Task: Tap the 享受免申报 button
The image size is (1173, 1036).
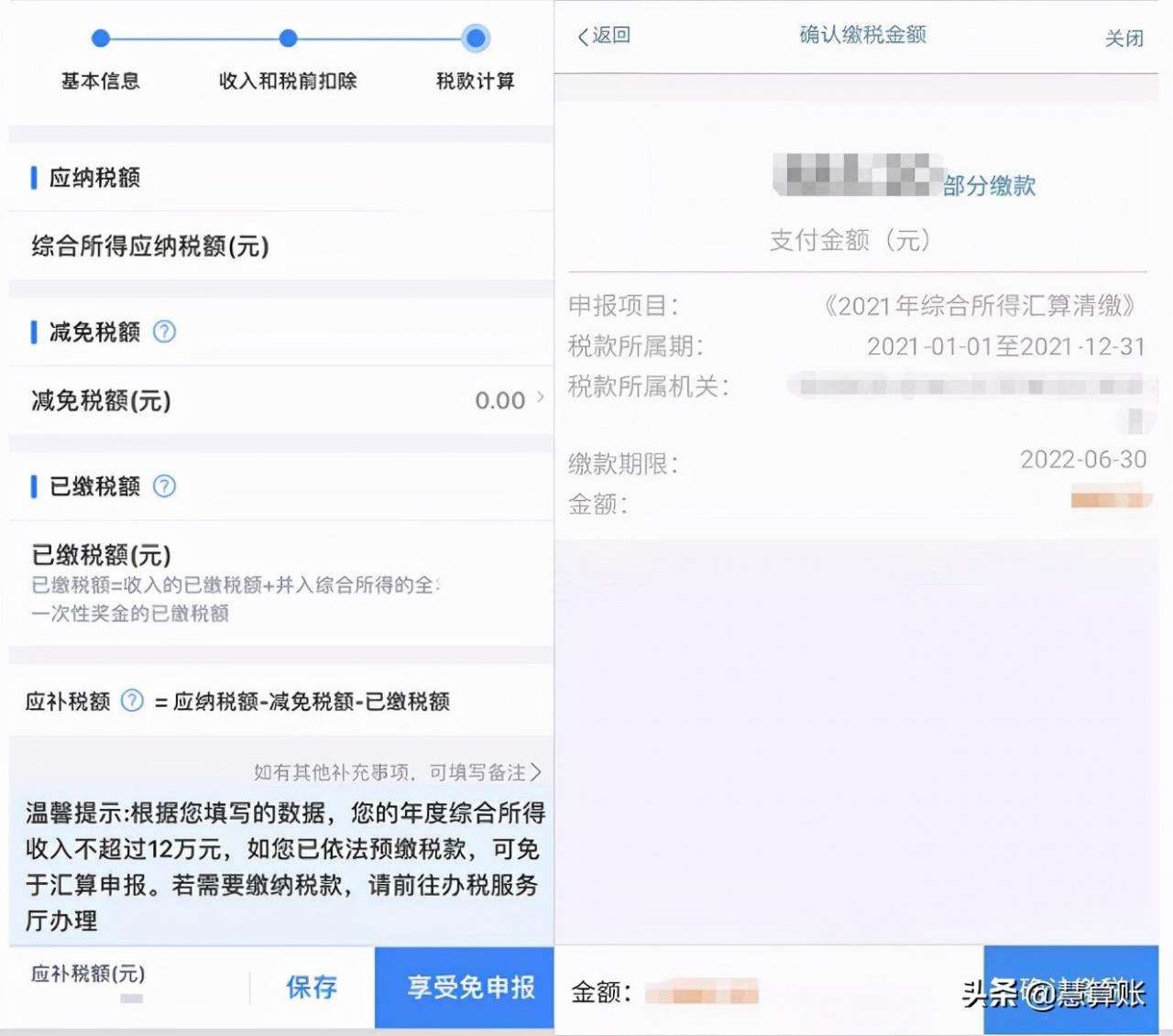Action: [464, 987]
